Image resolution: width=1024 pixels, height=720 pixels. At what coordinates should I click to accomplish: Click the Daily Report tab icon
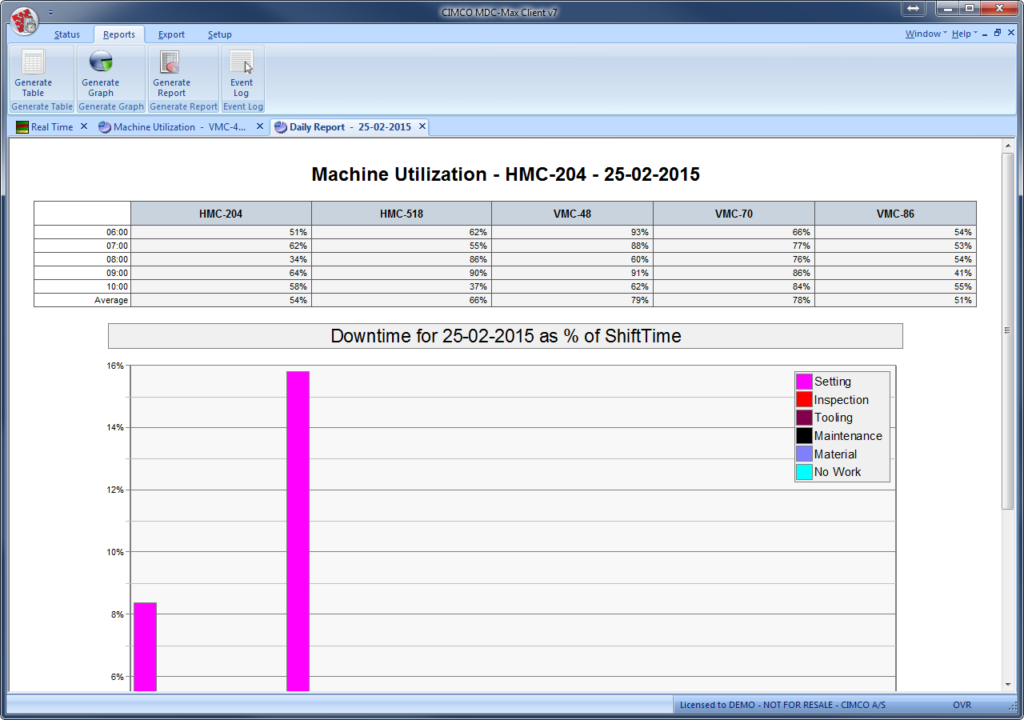[281, 127]
